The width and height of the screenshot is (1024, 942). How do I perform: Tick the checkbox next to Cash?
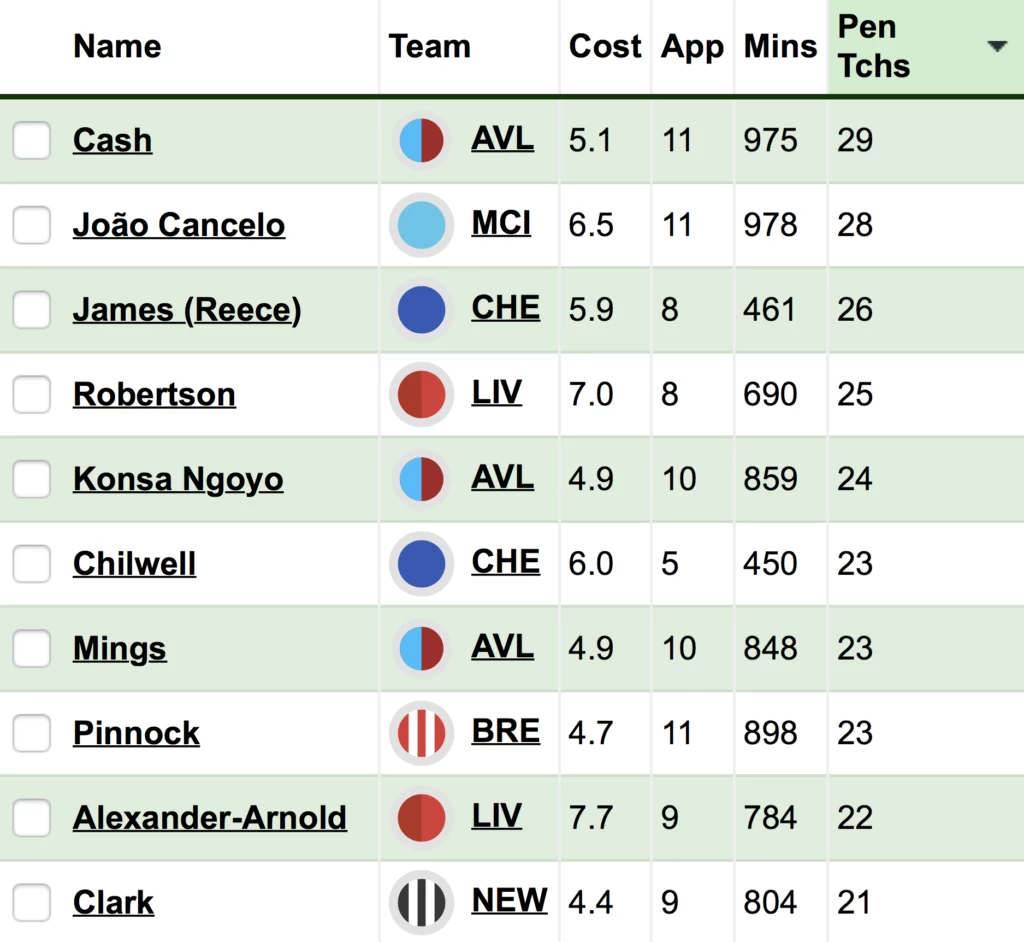point(31,140)
